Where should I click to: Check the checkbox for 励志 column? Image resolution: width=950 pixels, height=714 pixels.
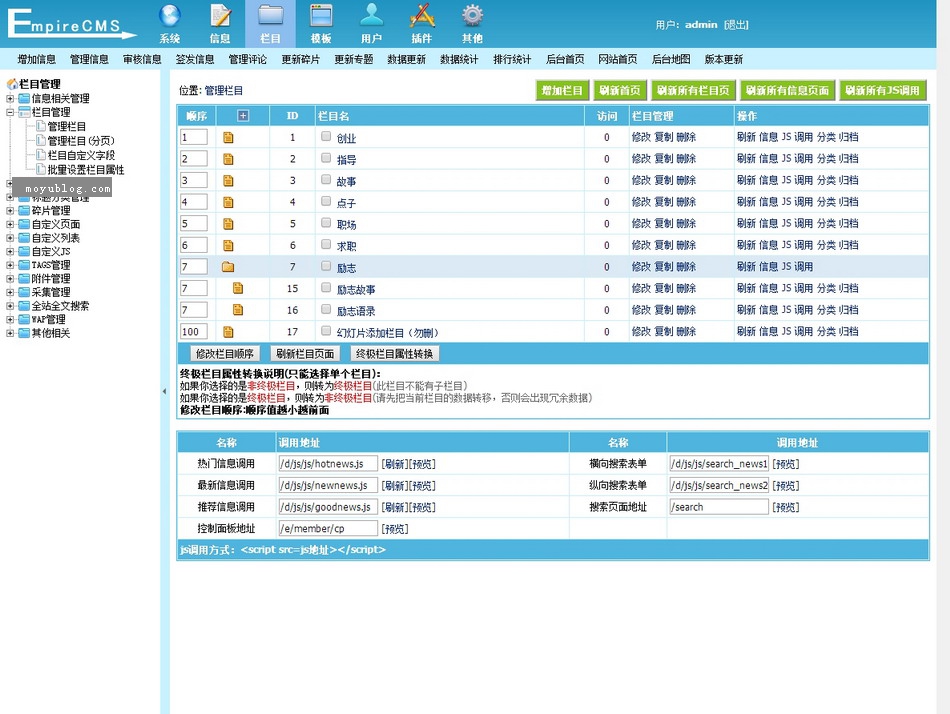tap(326, 266)
